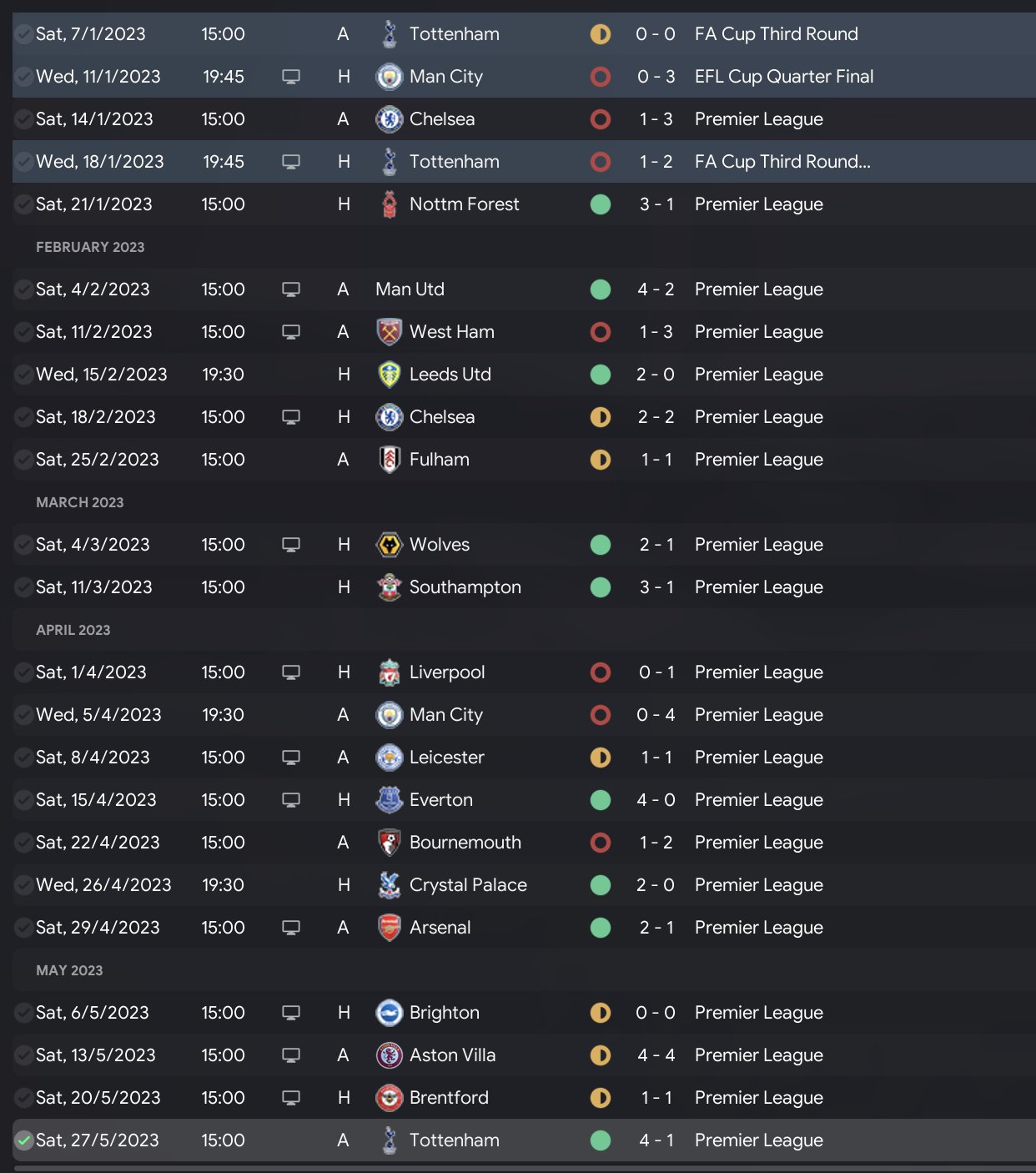Click the green win dot for Nottm Forest
Image resolution: width=1036 pixels, height=1173 pixels.
[x=600, y=204]
